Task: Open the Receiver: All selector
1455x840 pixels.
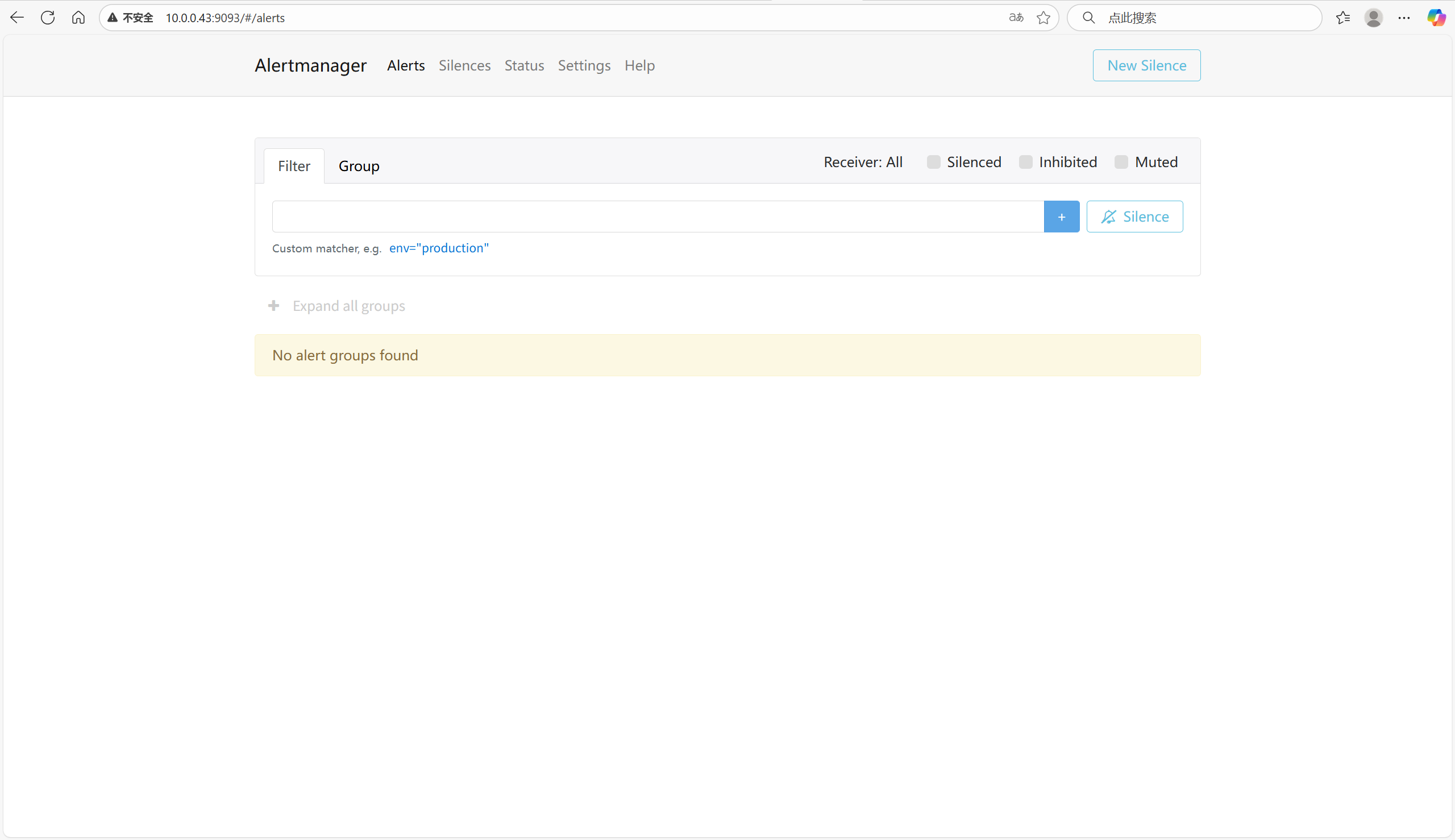Action: (x=863, y=162)
